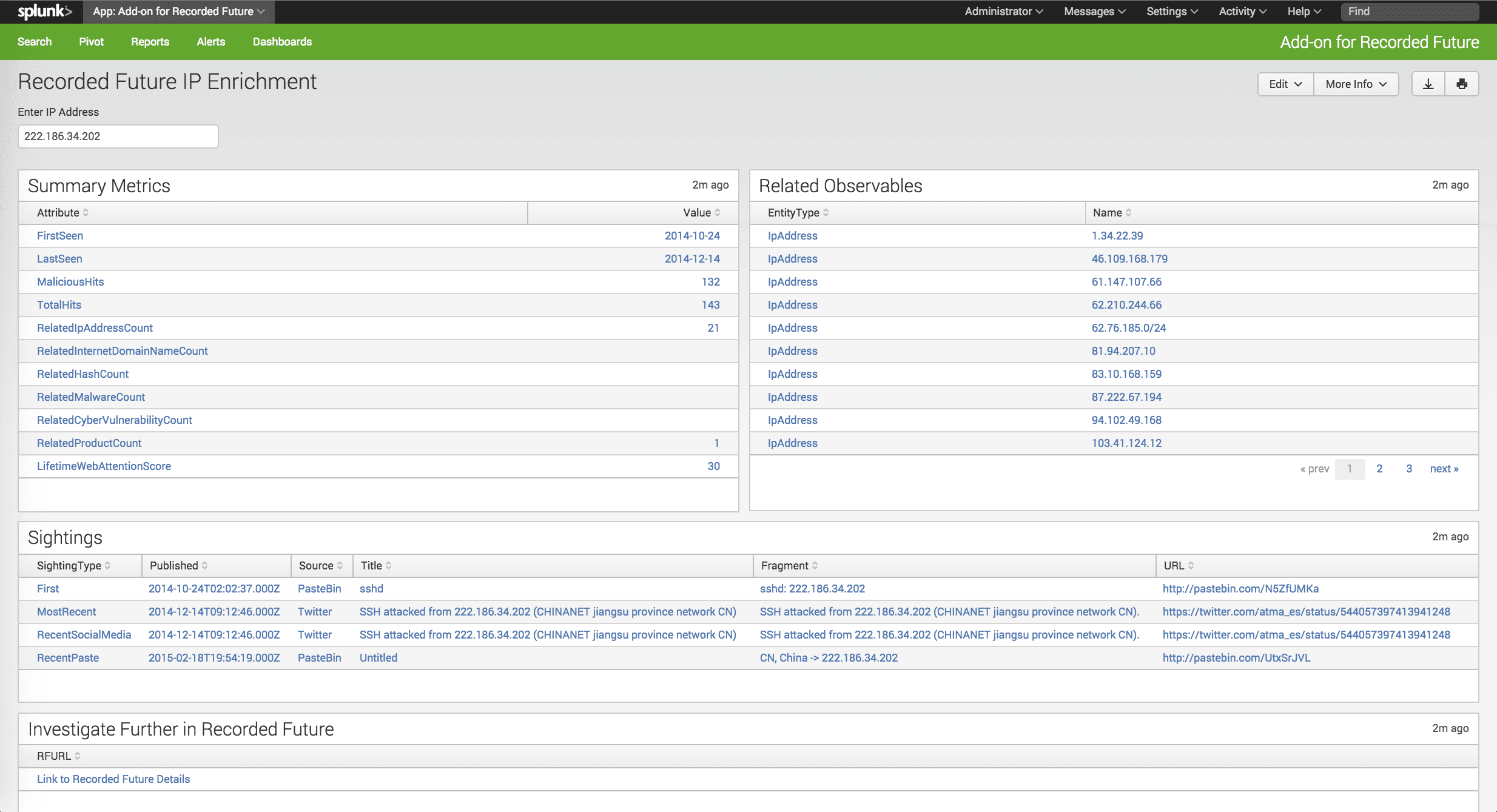Click the Untitled title cell
This screenshot has height=812, width=1497.
point(378,658)
